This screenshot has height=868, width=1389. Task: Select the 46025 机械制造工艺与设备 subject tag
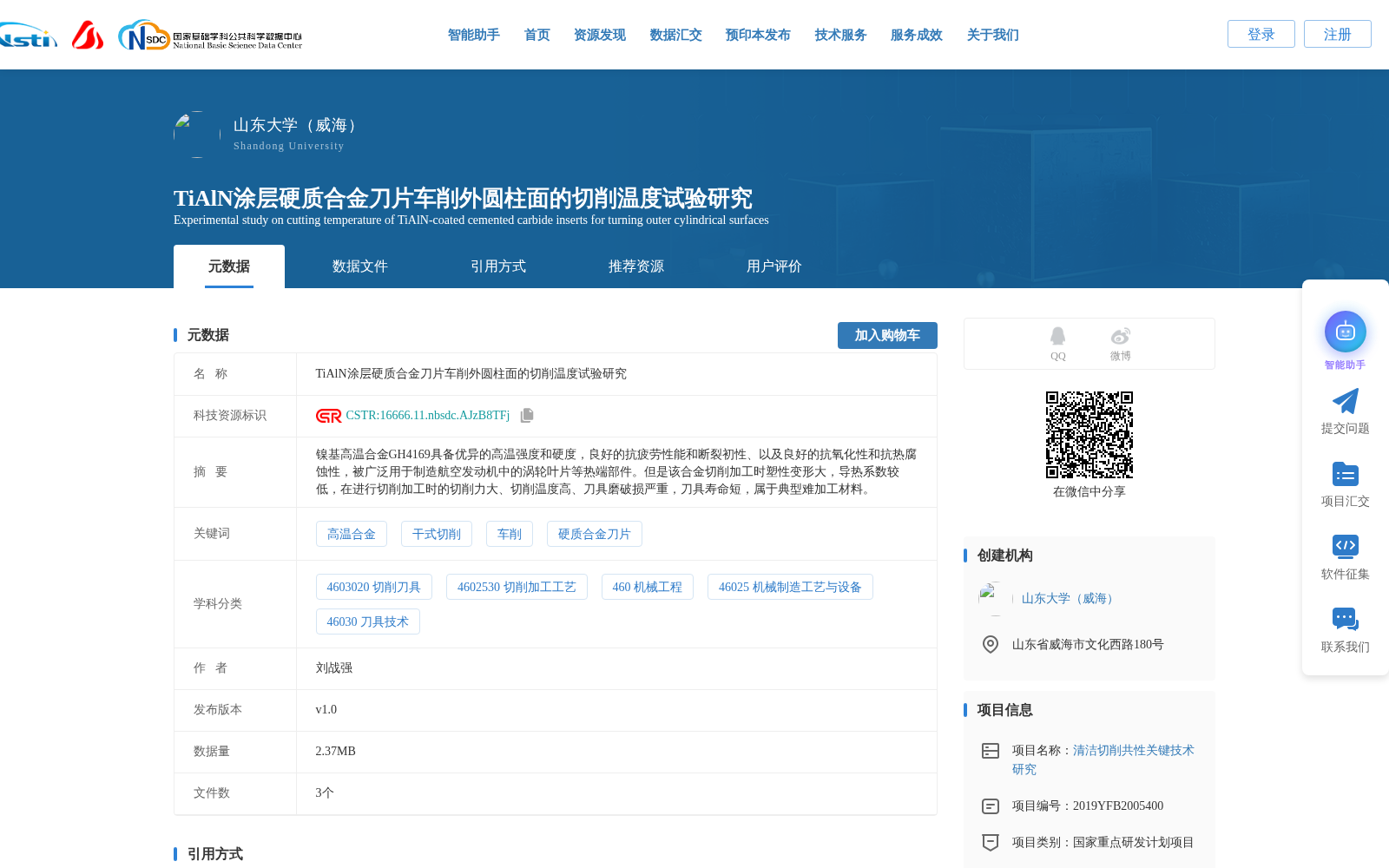coord(790,587)
